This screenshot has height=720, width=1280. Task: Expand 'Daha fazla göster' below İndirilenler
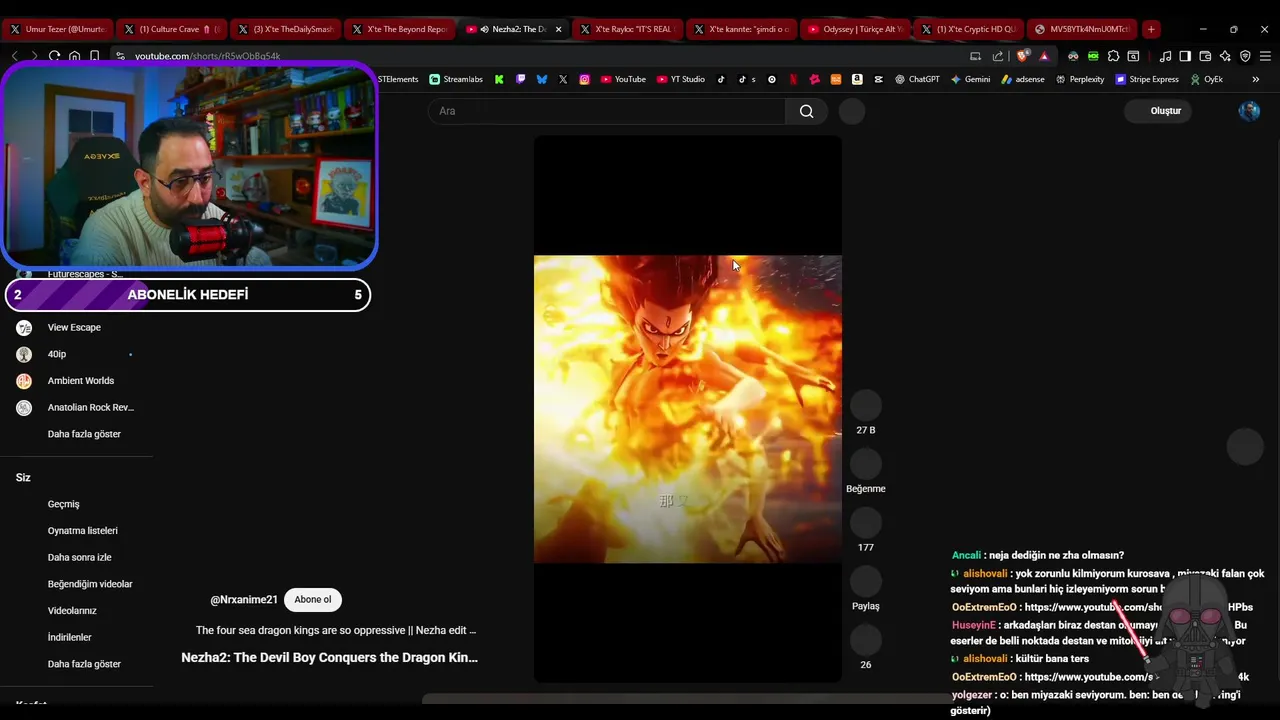84,664
